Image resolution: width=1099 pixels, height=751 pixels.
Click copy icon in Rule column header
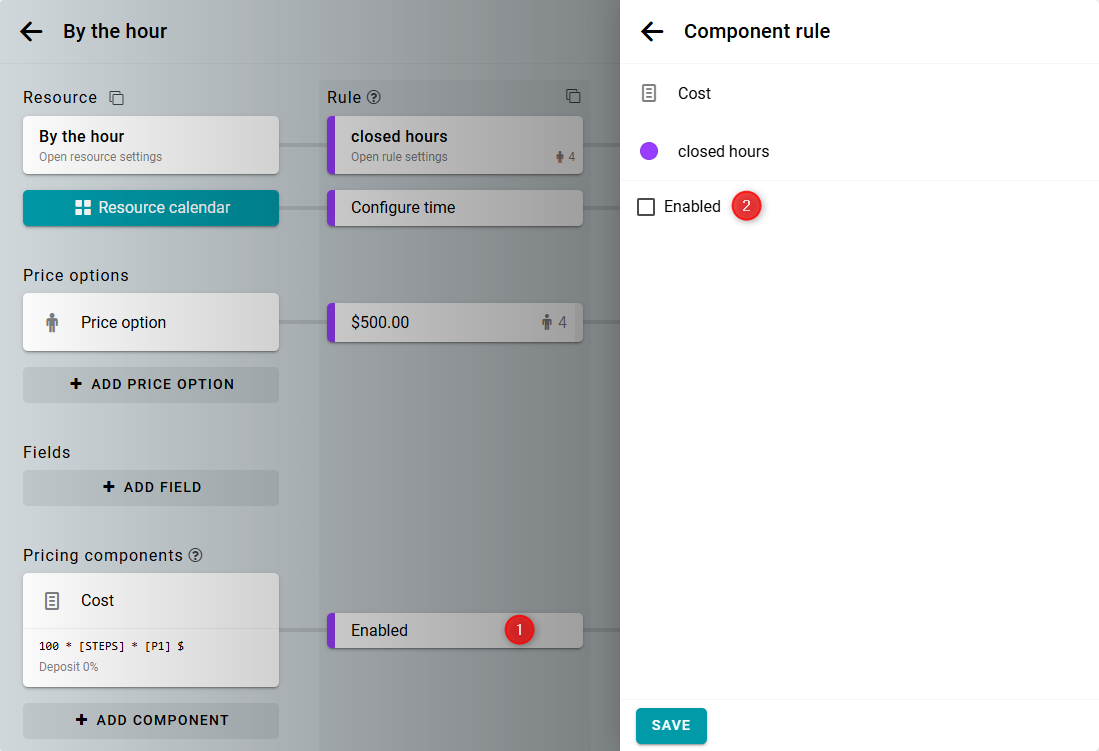(573, 97)
